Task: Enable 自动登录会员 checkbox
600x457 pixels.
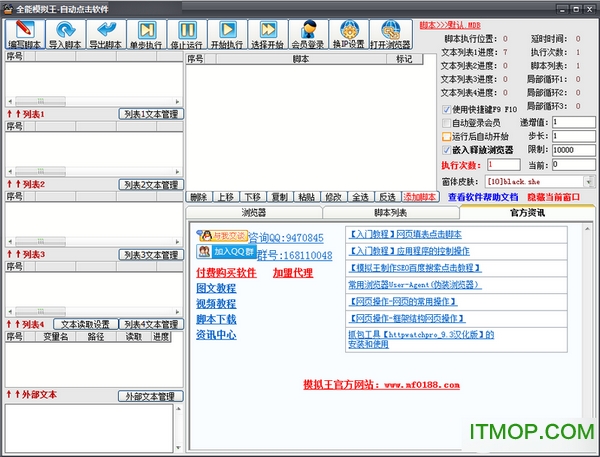Action: 446,123
